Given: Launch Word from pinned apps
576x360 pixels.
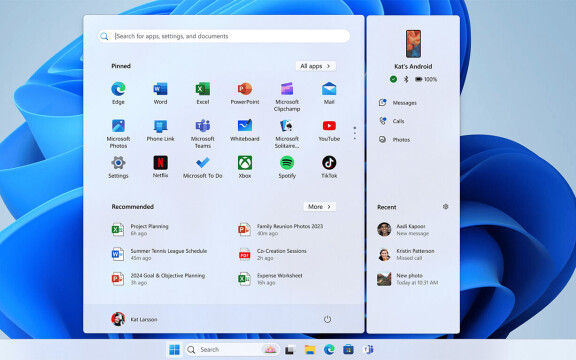Looking at the screenshot, I should click(x=160, y=93).
